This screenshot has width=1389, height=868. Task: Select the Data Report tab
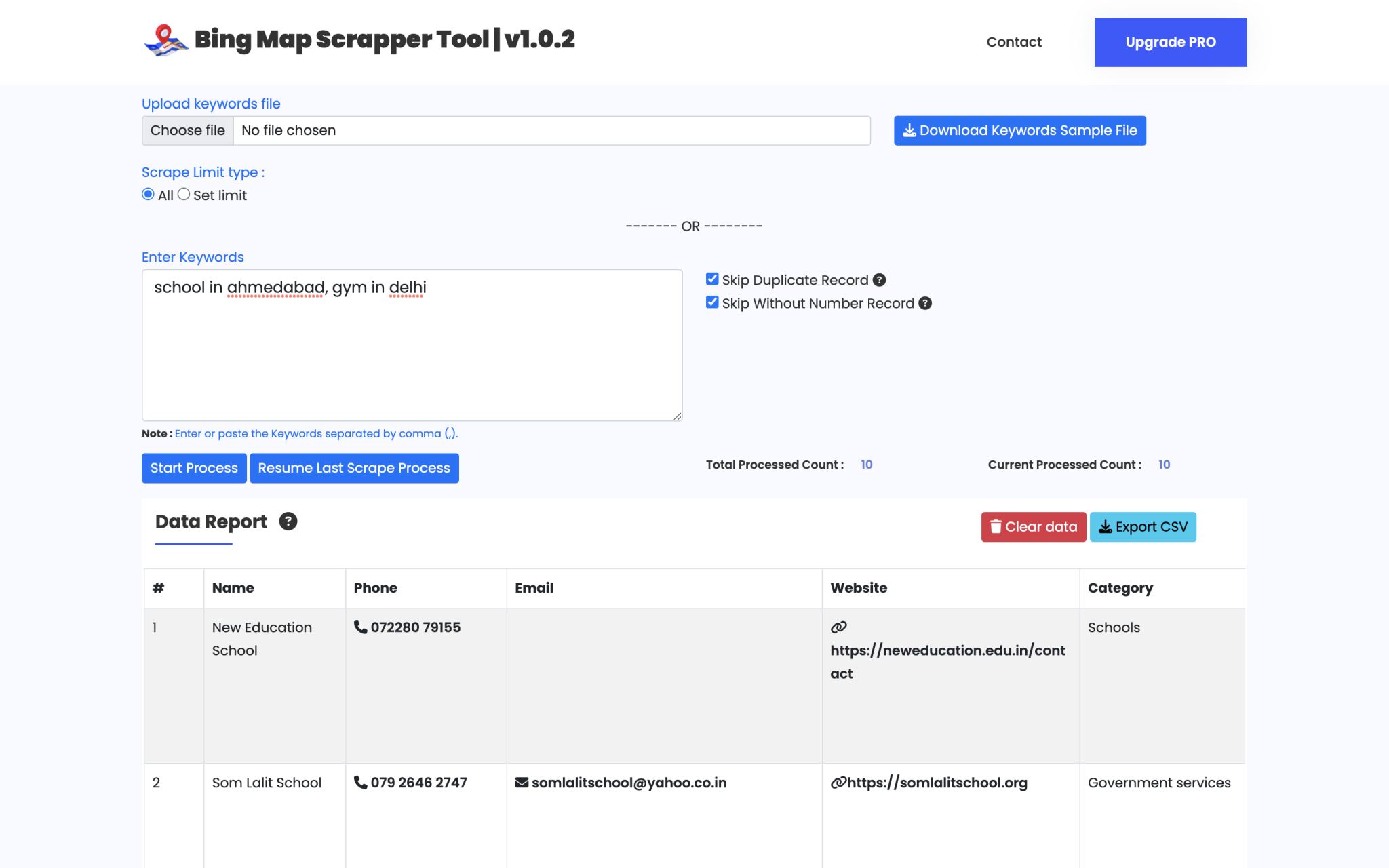(210, 521)
